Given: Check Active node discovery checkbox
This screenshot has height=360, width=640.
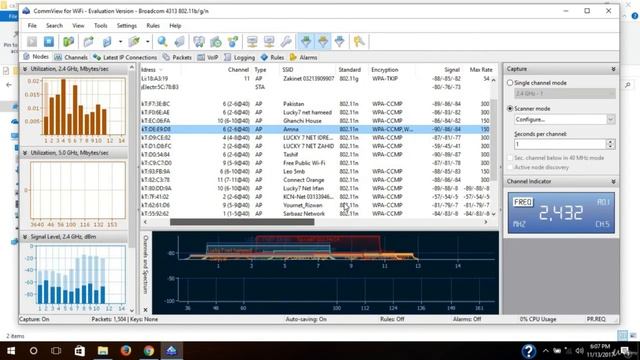Looking at the screenshot, I should [510, 167].
